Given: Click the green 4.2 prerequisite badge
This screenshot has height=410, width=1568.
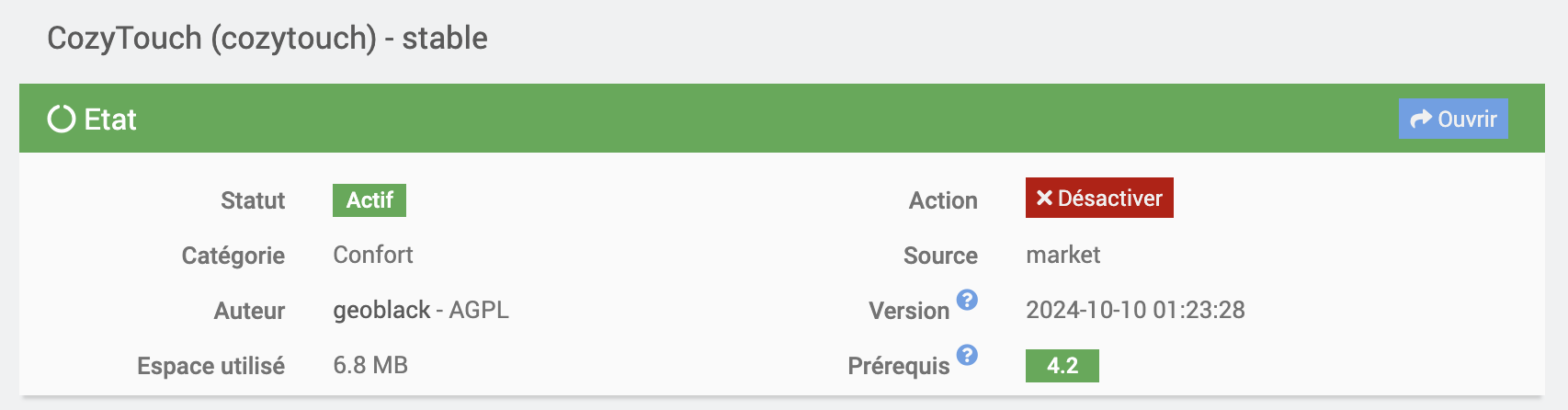Looking at the screenshot, I should pyautogui.click(x=1062, y=366).
